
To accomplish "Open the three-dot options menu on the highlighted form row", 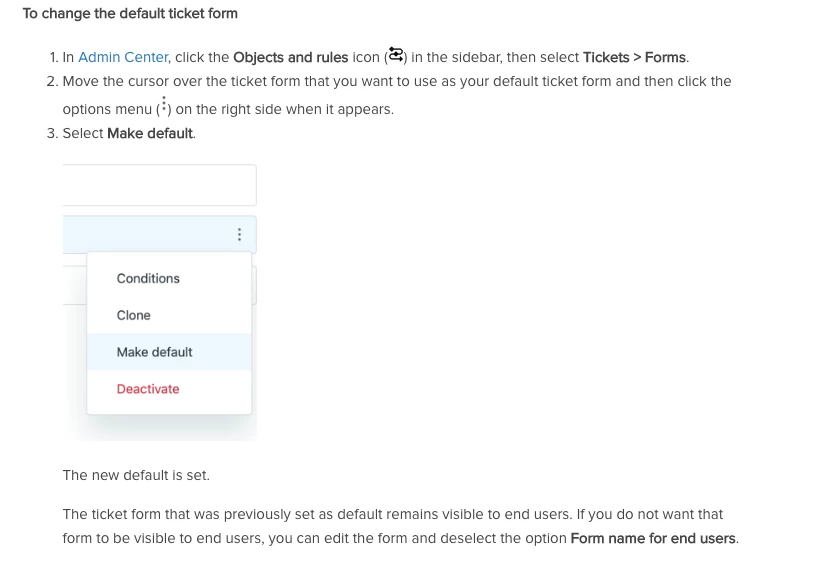I will 239,235.
